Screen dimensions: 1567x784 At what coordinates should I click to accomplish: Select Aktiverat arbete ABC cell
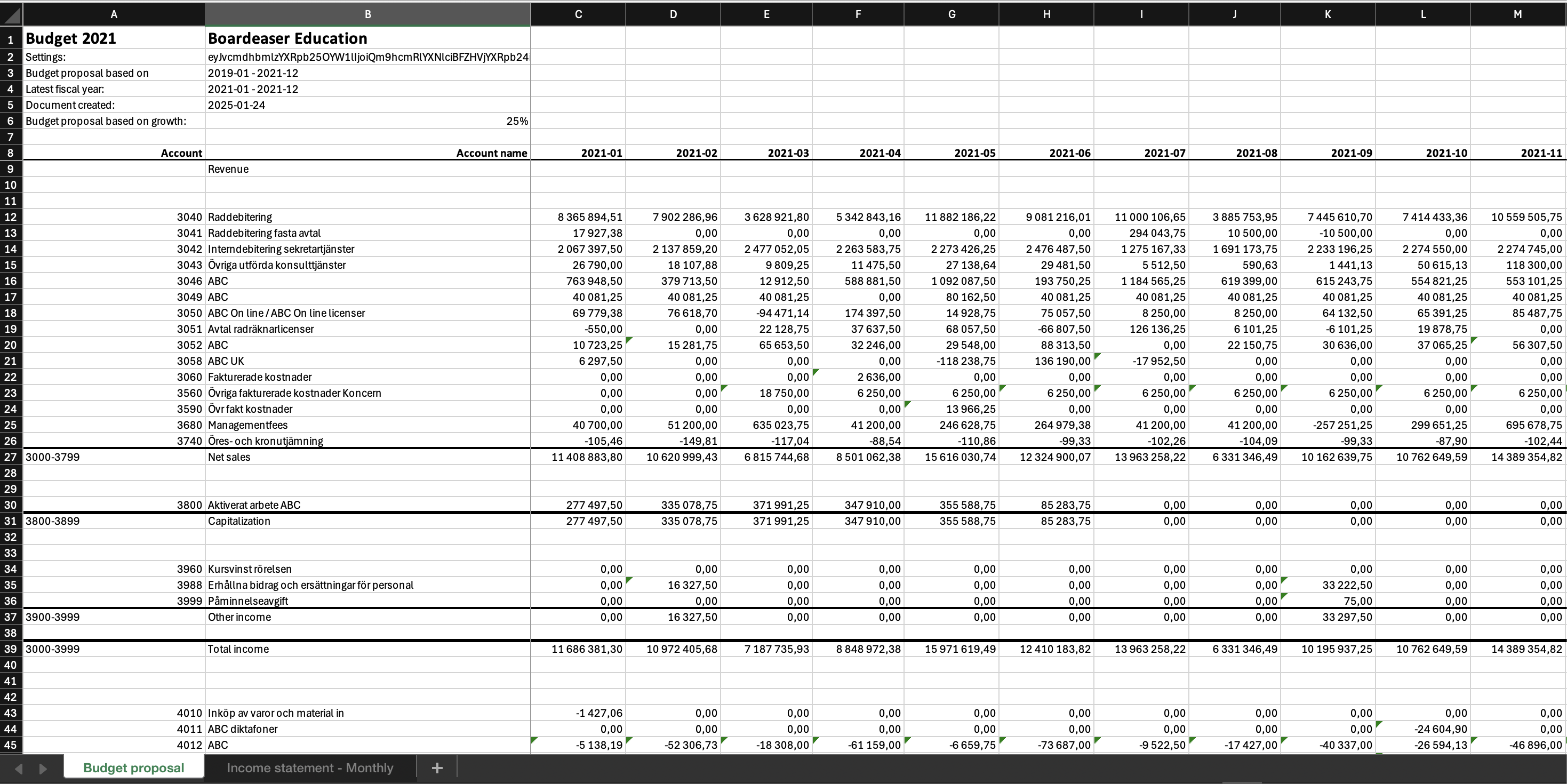pos(367,505)
